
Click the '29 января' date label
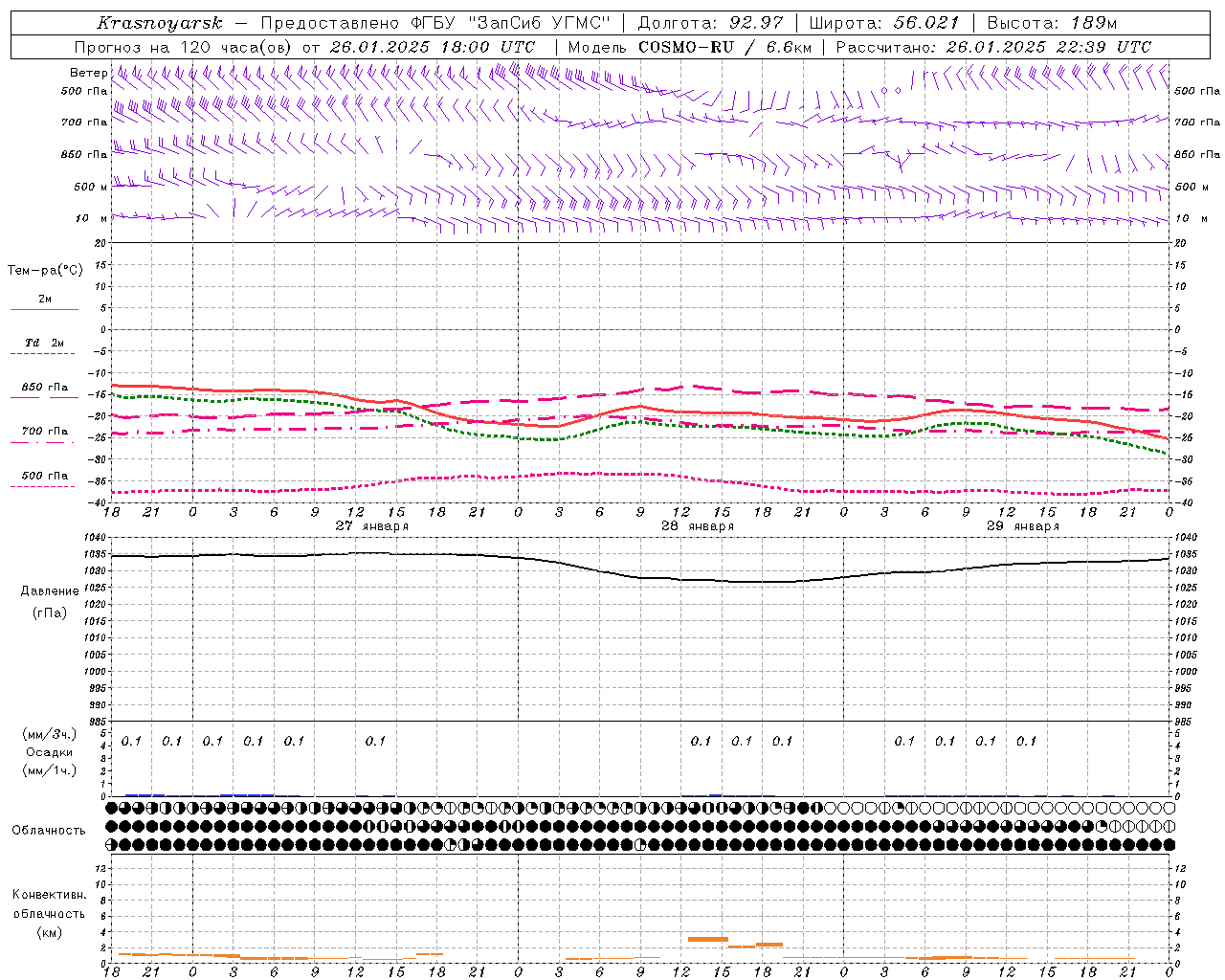(1023, 526)
